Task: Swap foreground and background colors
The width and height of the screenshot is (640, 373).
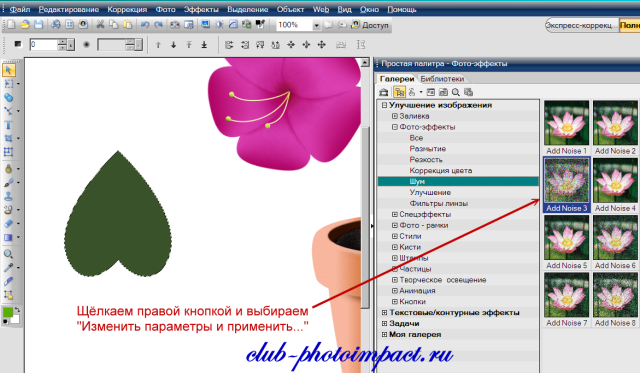Action: point(17,310)
